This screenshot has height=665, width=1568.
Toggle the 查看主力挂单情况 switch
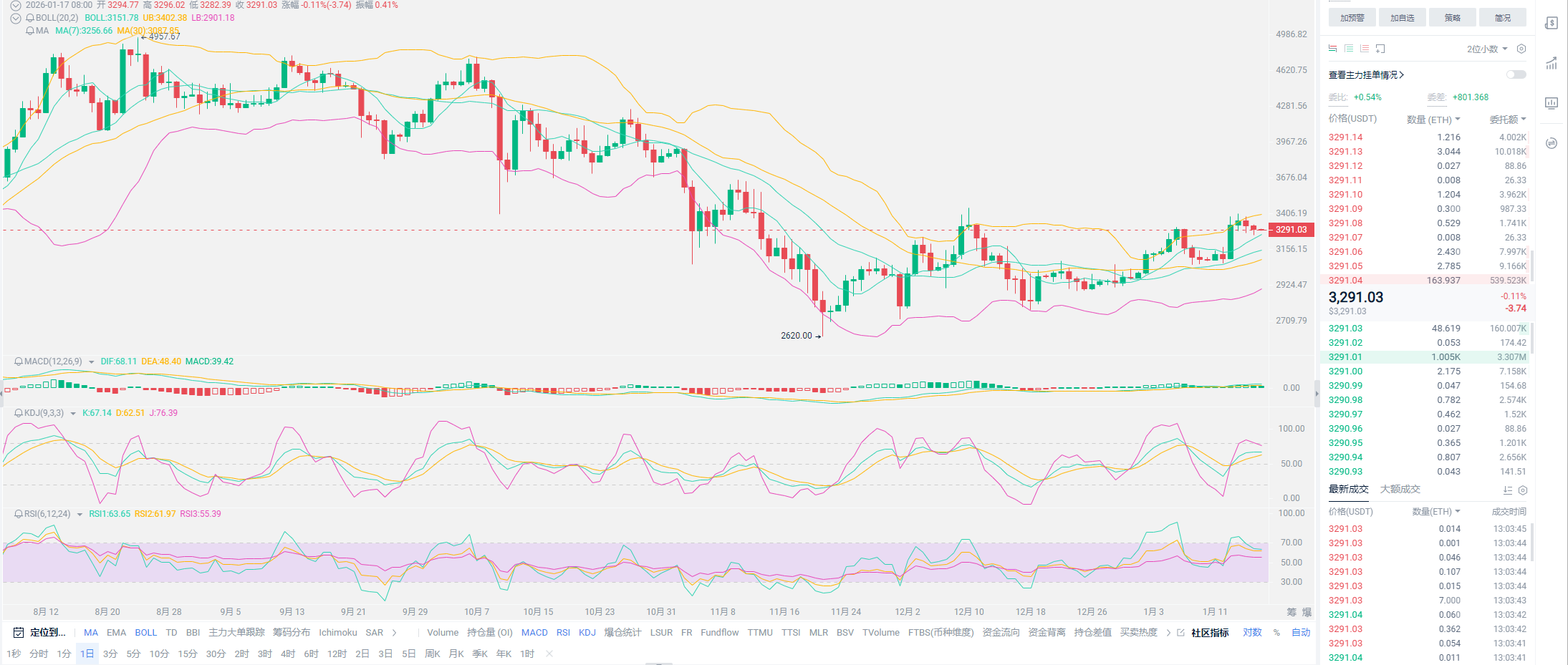tap(1516, 74)
